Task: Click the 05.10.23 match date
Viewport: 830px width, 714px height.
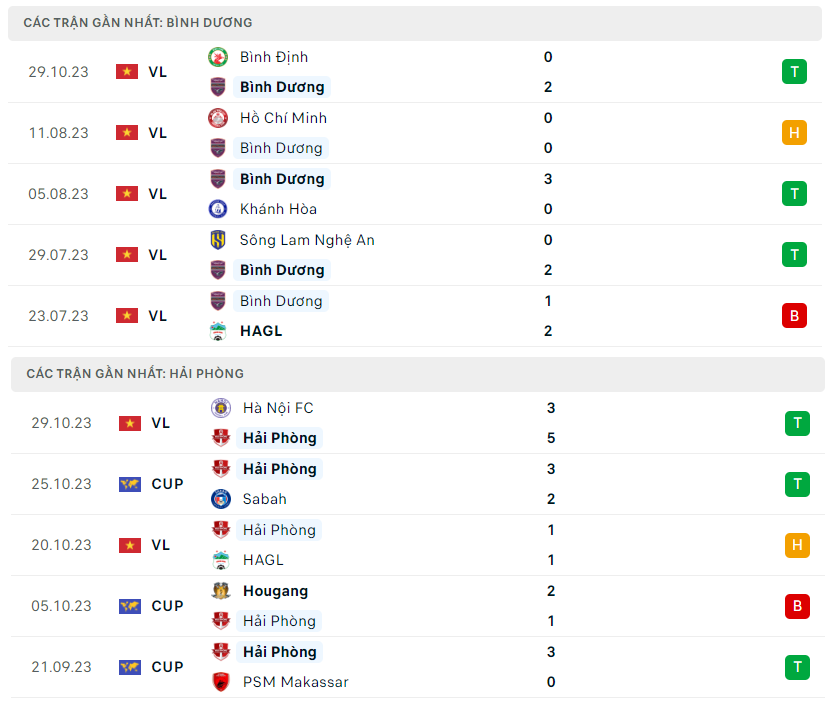Action: point(60,606)
